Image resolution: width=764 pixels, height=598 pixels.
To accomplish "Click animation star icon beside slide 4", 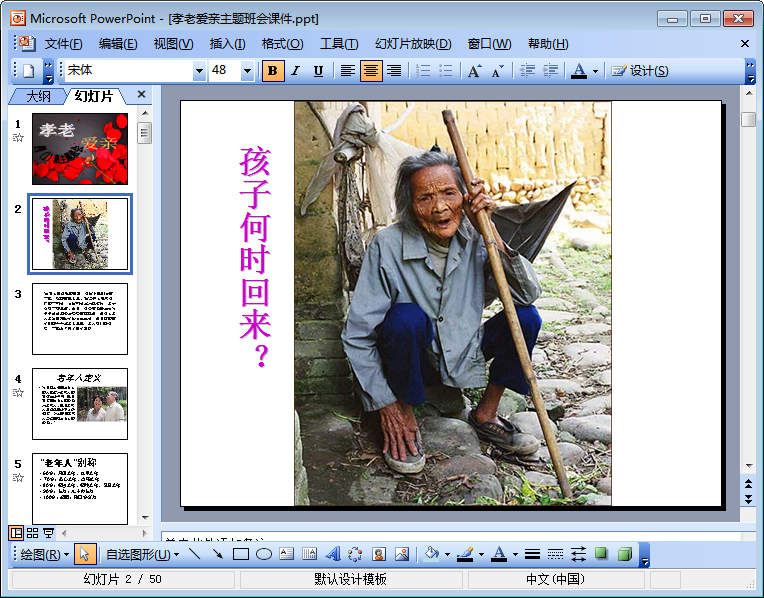I will pos(18,393).
